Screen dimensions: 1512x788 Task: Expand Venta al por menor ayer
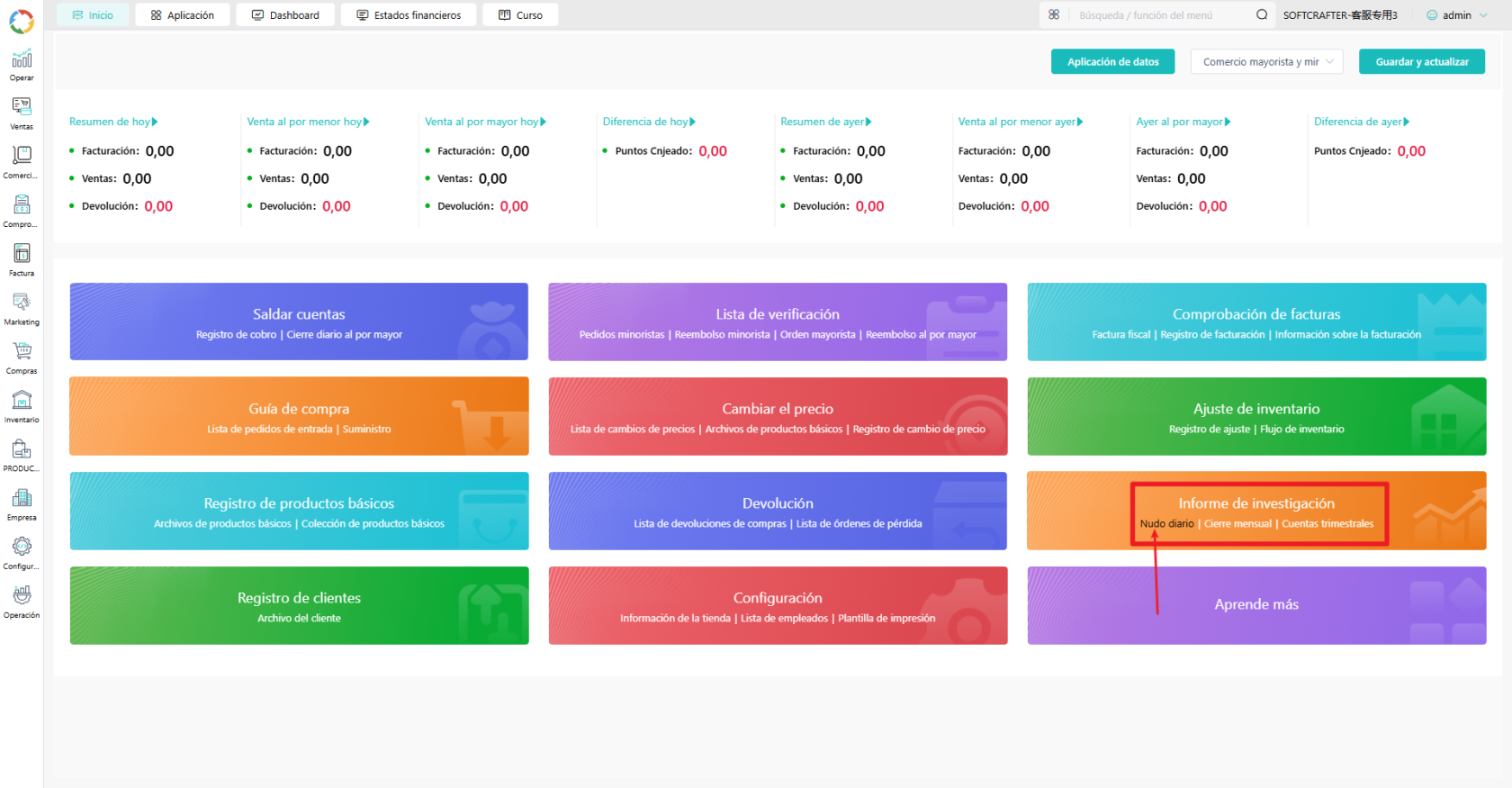1021,122
